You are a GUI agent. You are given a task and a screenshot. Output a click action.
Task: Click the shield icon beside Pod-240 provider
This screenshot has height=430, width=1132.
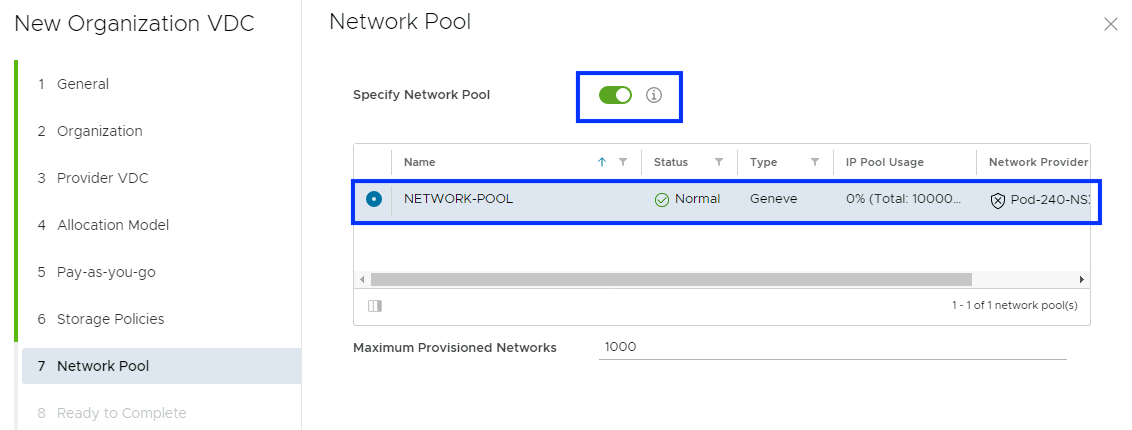(997, 199)
